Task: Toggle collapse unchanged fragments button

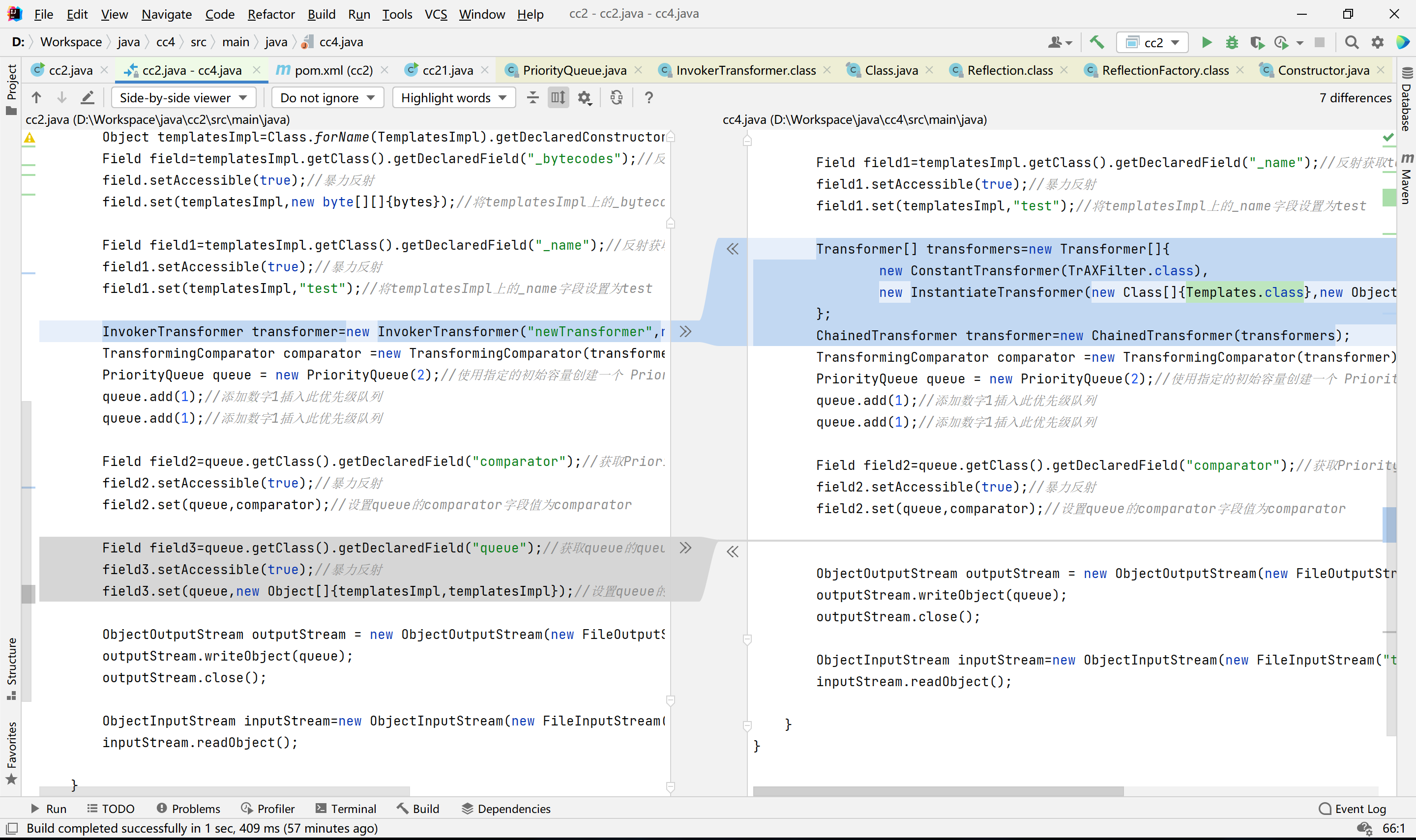Action: point(532,98)
